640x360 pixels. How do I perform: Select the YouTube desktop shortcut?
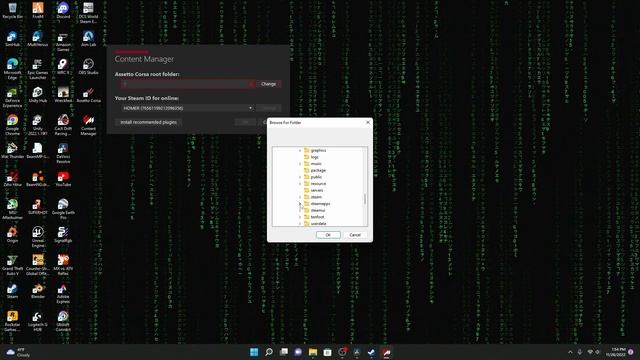coord(63,179)
